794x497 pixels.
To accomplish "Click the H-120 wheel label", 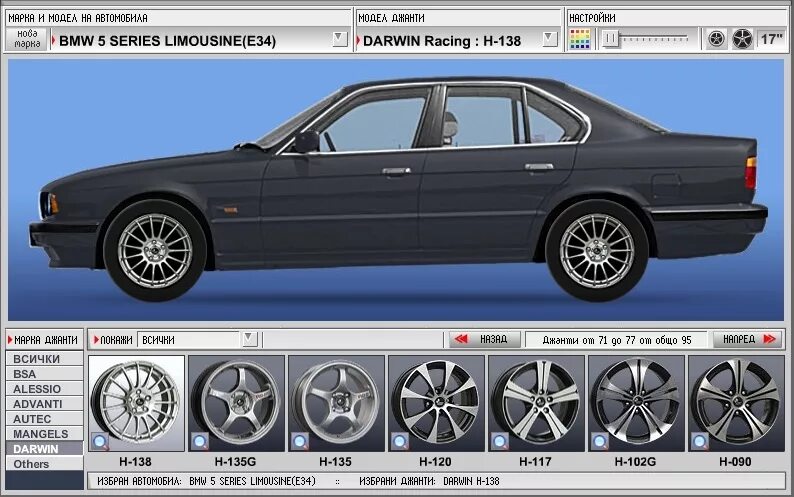I will point(435,462).
